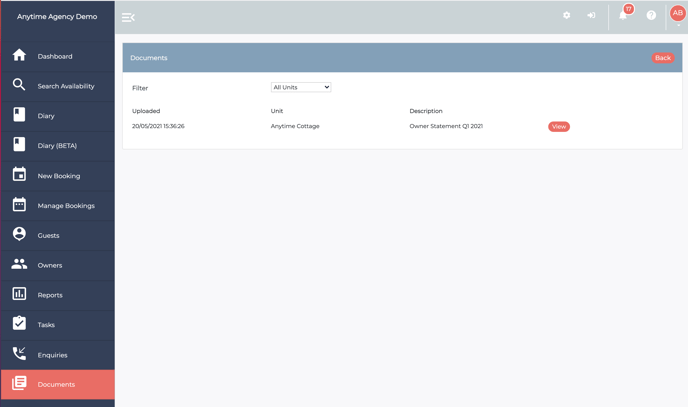The image size is (688, 407).
Task: Click the Dashboard home icon
Action: tap(19, 55)
